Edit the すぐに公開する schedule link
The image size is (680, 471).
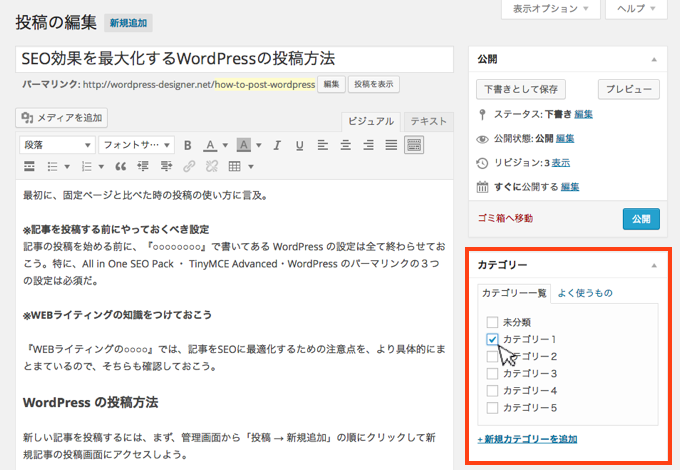[570, 187]
